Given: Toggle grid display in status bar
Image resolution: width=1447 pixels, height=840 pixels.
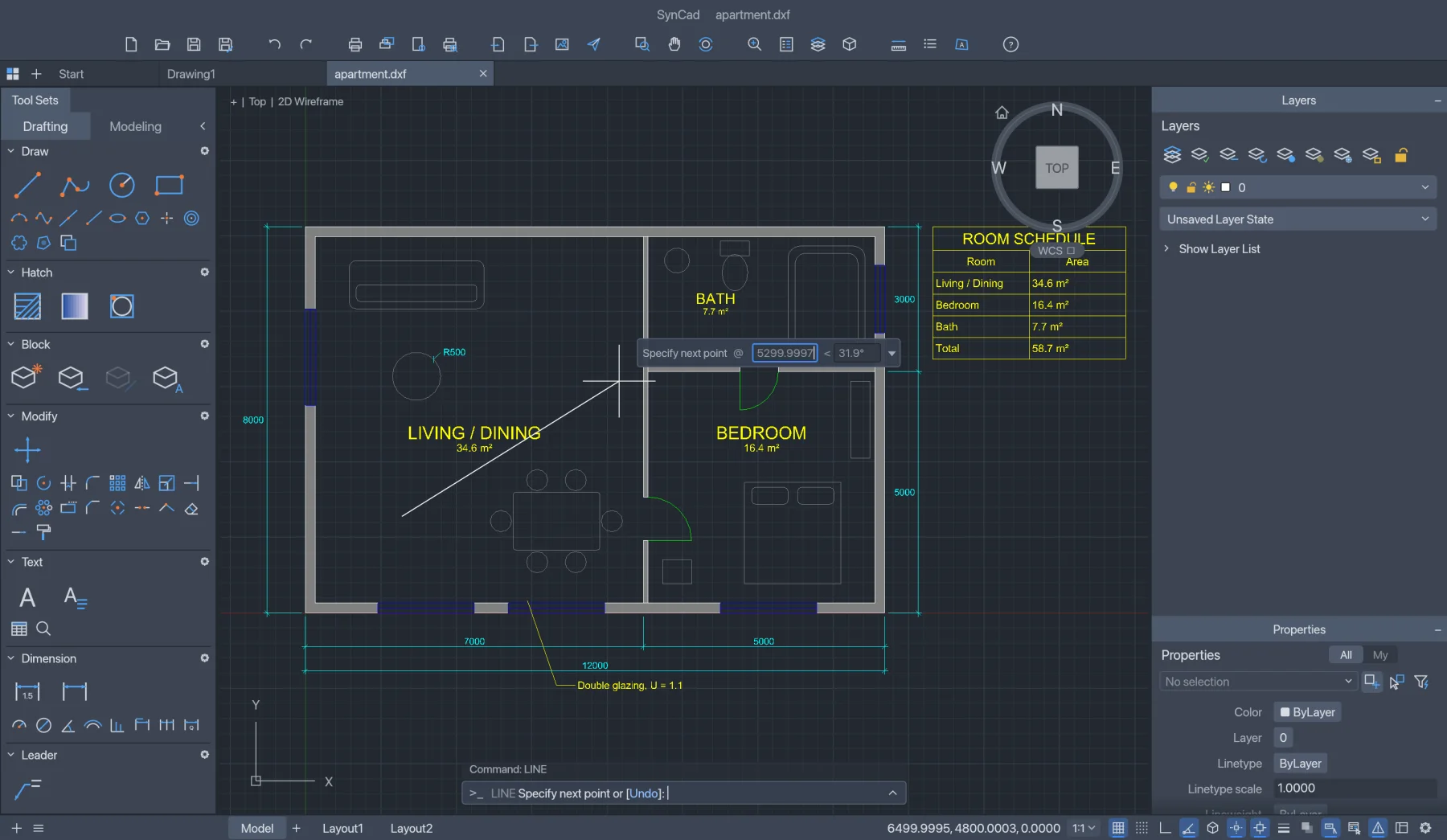Looking at the screenshot, I should pyautogui.click(x=1118, y=828).
